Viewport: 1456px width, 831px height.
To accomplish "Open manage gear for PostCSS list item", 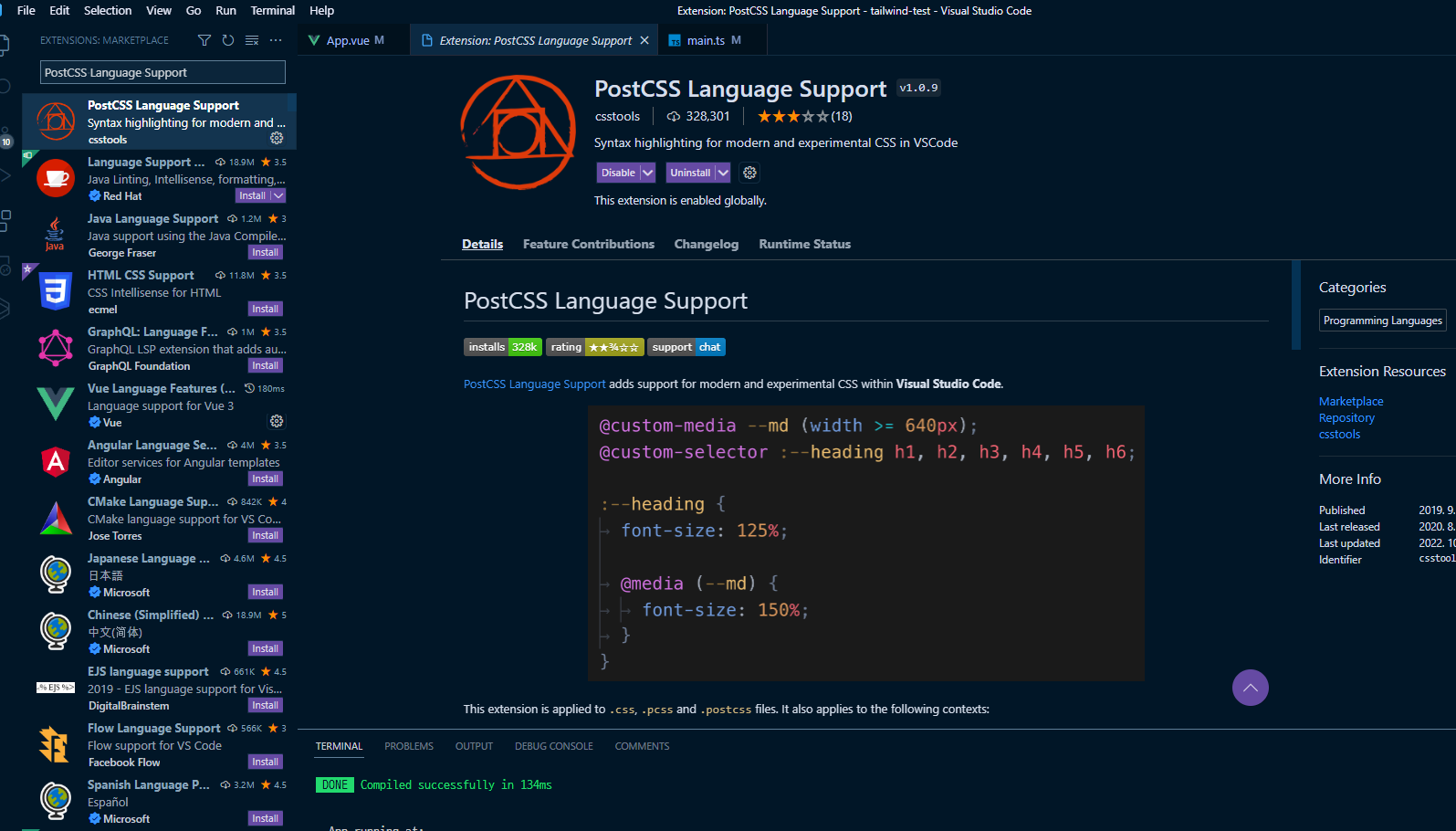I will pos(277,138).
